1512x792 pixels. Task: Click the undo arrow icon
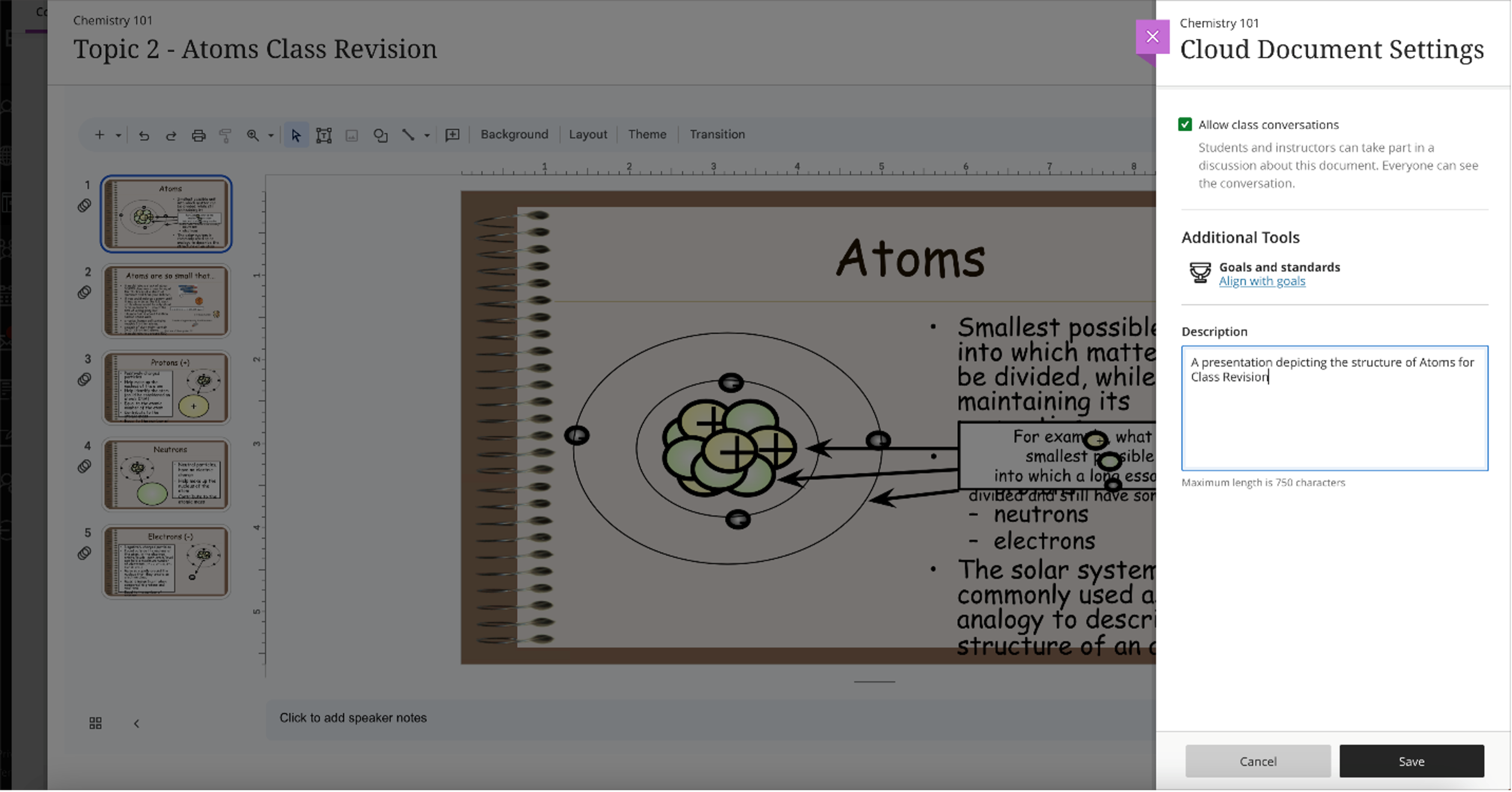pyautogui.click(x=144, y=135)
